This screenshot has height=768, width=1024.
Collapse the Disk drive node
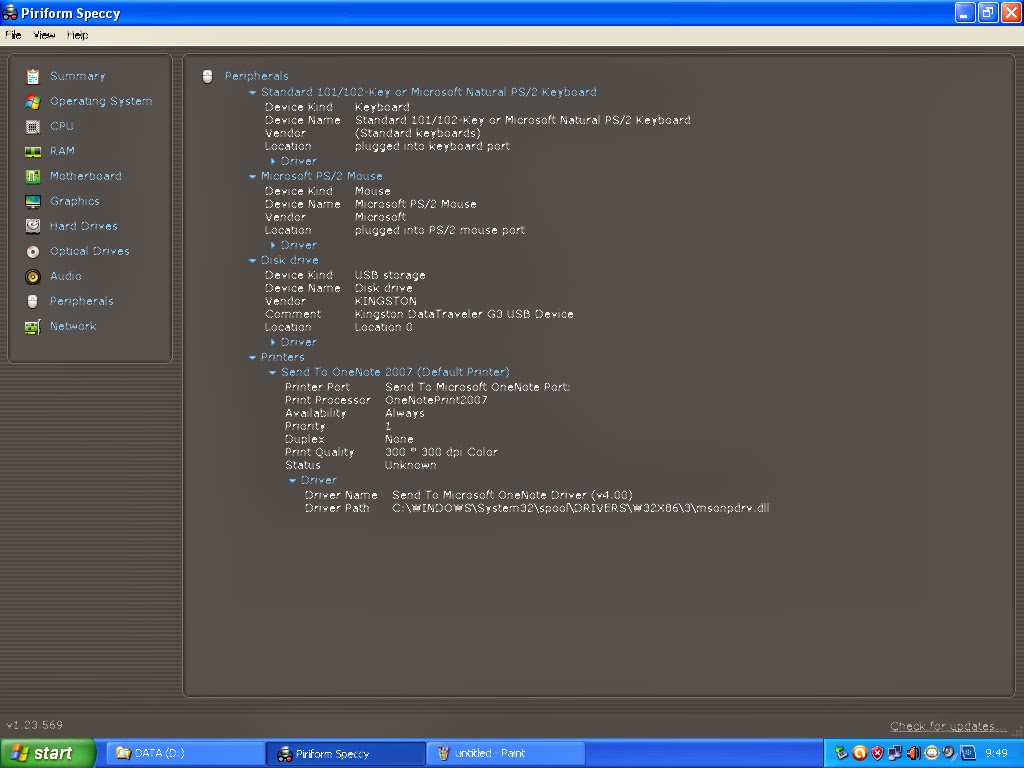(x=253, y=261)
